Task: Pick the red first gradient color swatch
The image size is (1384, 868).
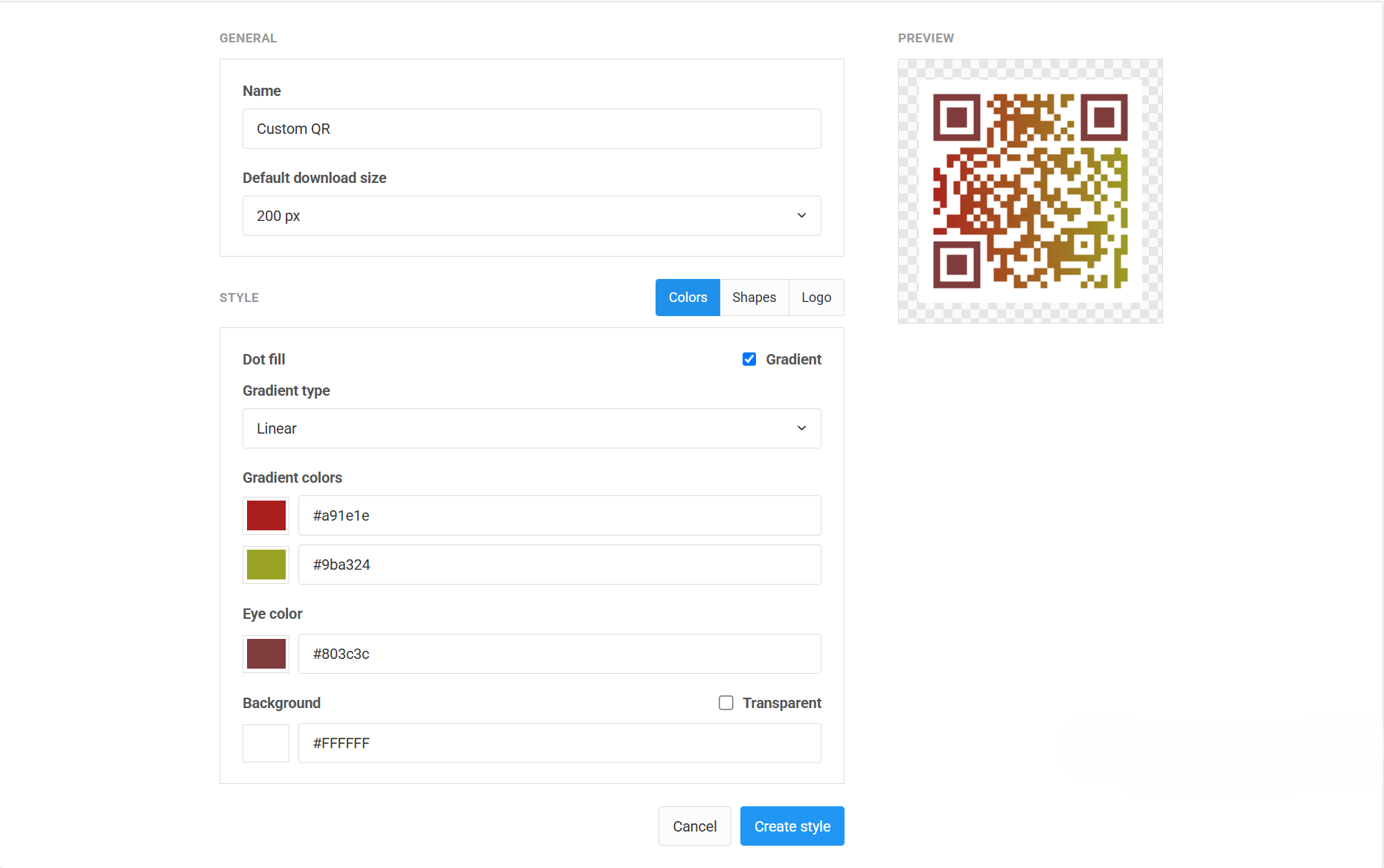Action: pyautogui.click(x=266, y=515)
